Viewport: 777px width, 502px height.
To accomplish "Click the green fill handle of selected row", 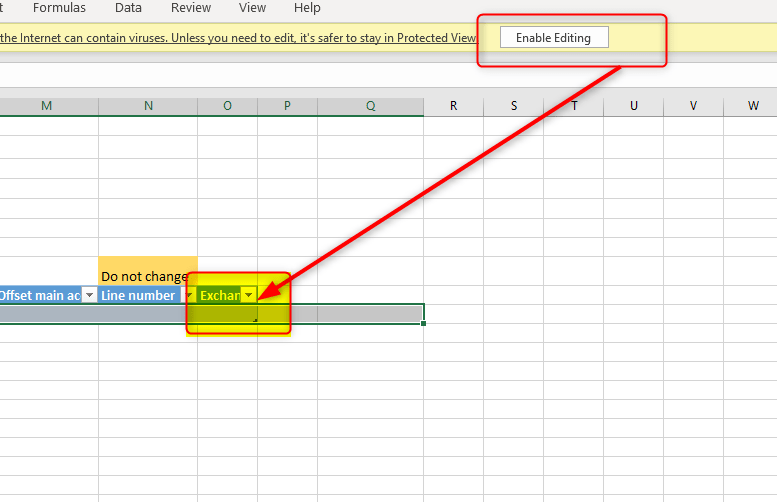I will [x=424, y=323].
